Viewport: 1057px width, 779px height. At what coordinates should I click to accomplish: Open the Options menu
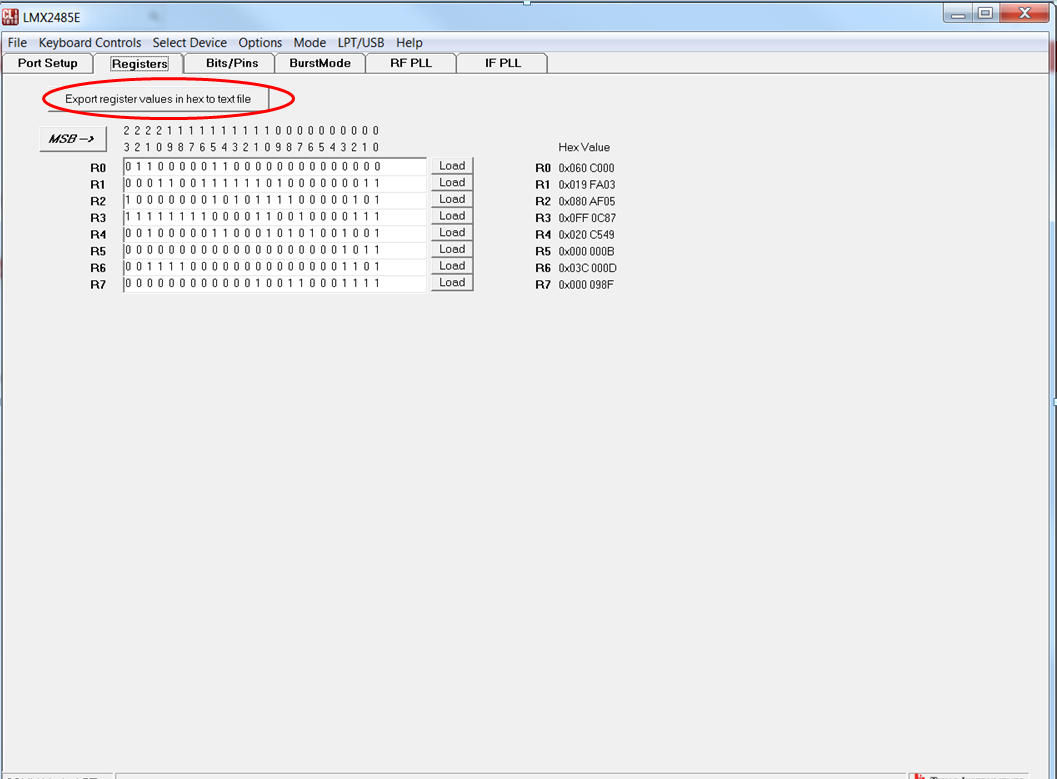pos(260,42)
